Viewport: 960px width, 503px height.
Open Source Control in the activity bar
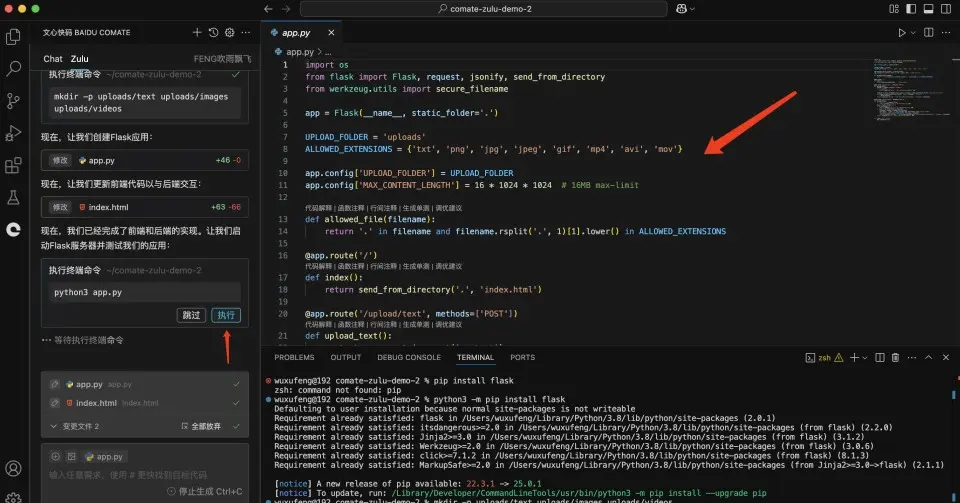click(14, 101)
